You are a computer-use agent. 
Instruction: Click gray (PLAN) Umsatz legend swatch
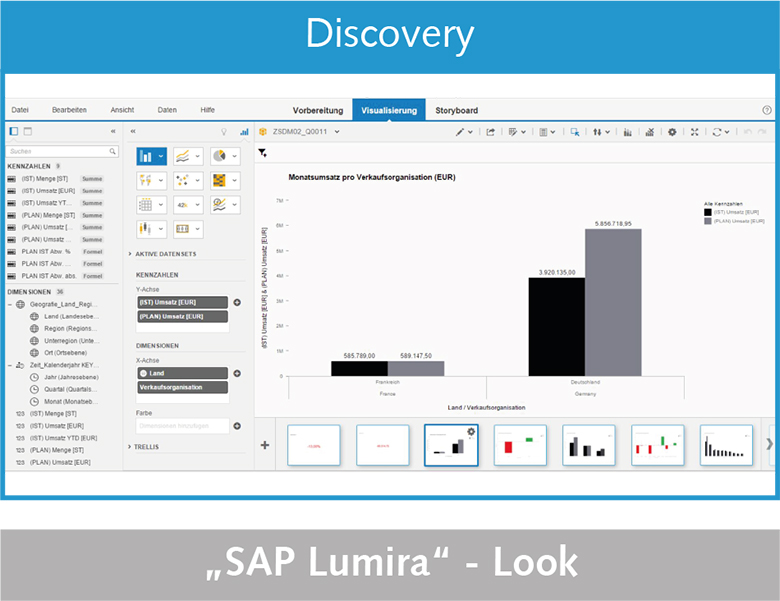pos(707,221)
